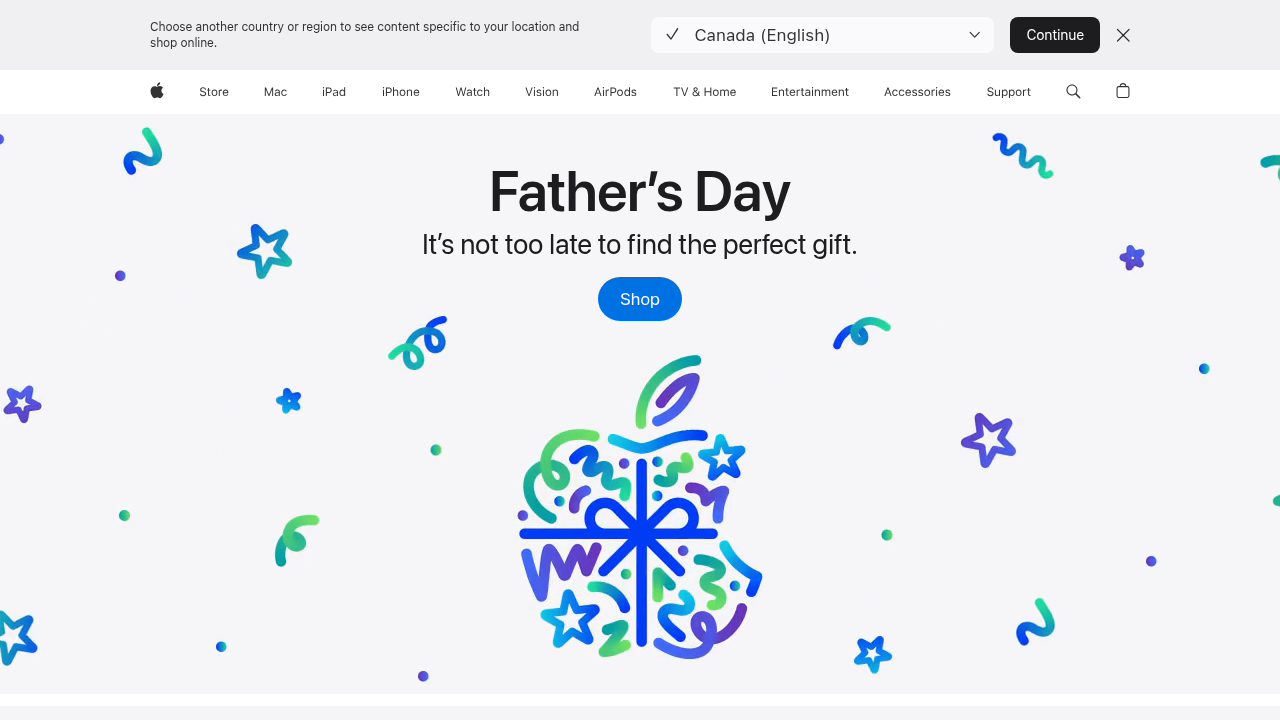The image size is (1280, 720).
Task: Click the blue Shop button
Action: point(640,299)
